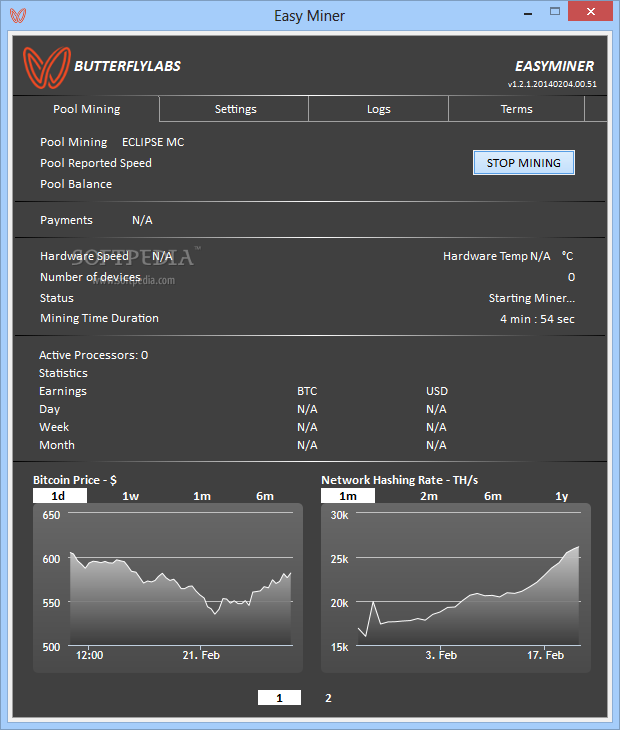Click the Statistics label

[63, 373]
